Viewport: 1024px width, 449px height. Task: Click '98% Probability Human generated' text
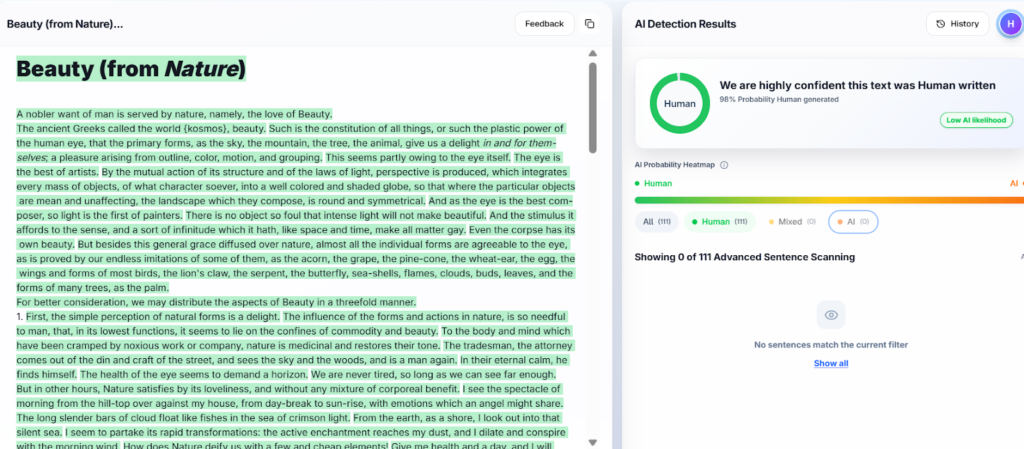coord(778,100)
